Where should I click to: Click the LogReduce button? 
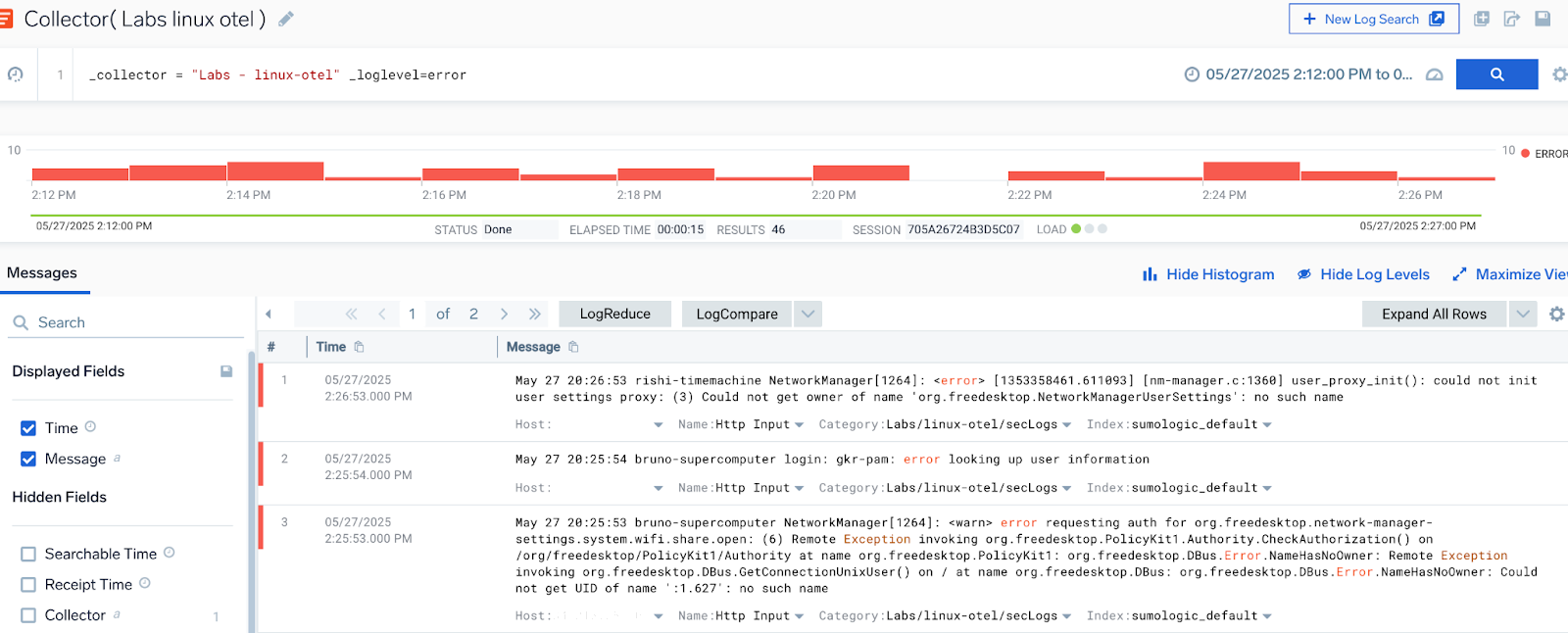pyautogui.click(x=615, y=314)
